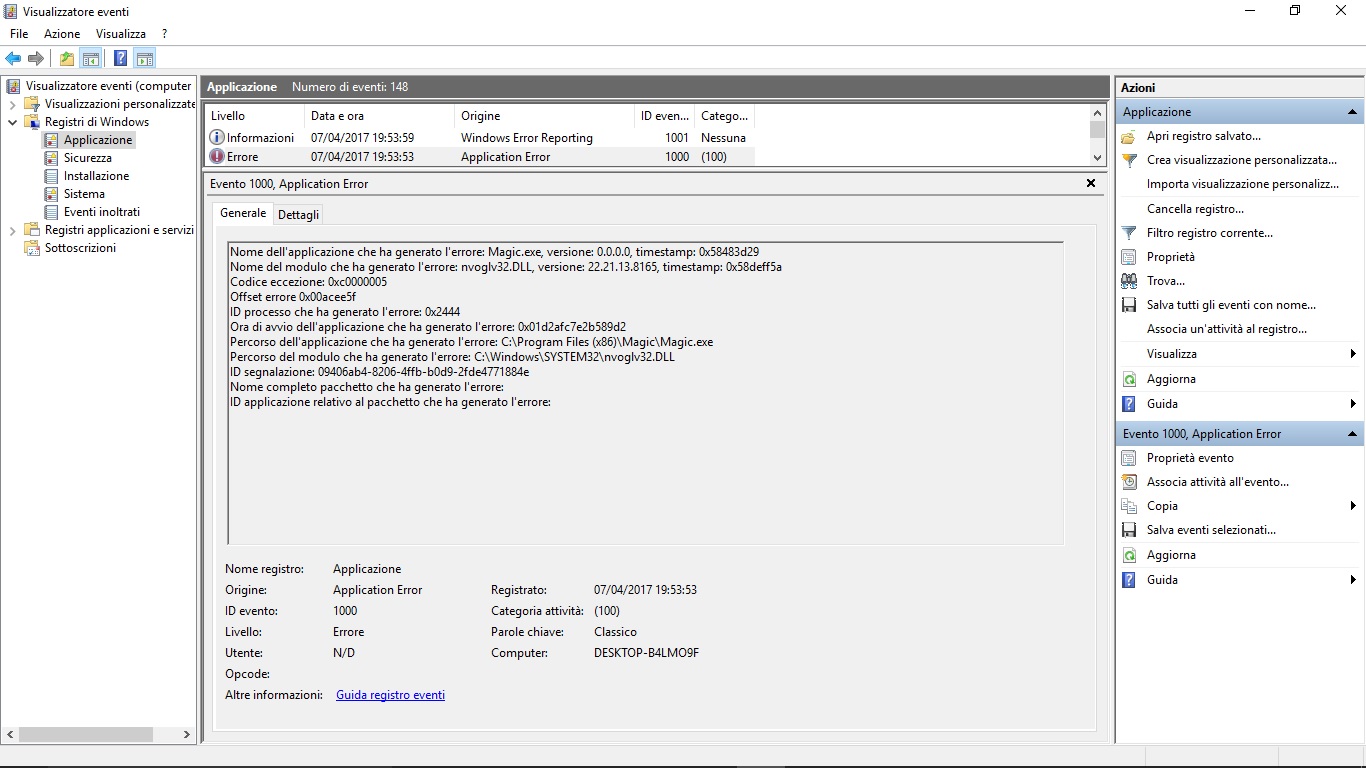The width and height of the screenshot is (1366, 768).
Task: Toggle the action pane toolbar icon
Action: click(145, 58)
